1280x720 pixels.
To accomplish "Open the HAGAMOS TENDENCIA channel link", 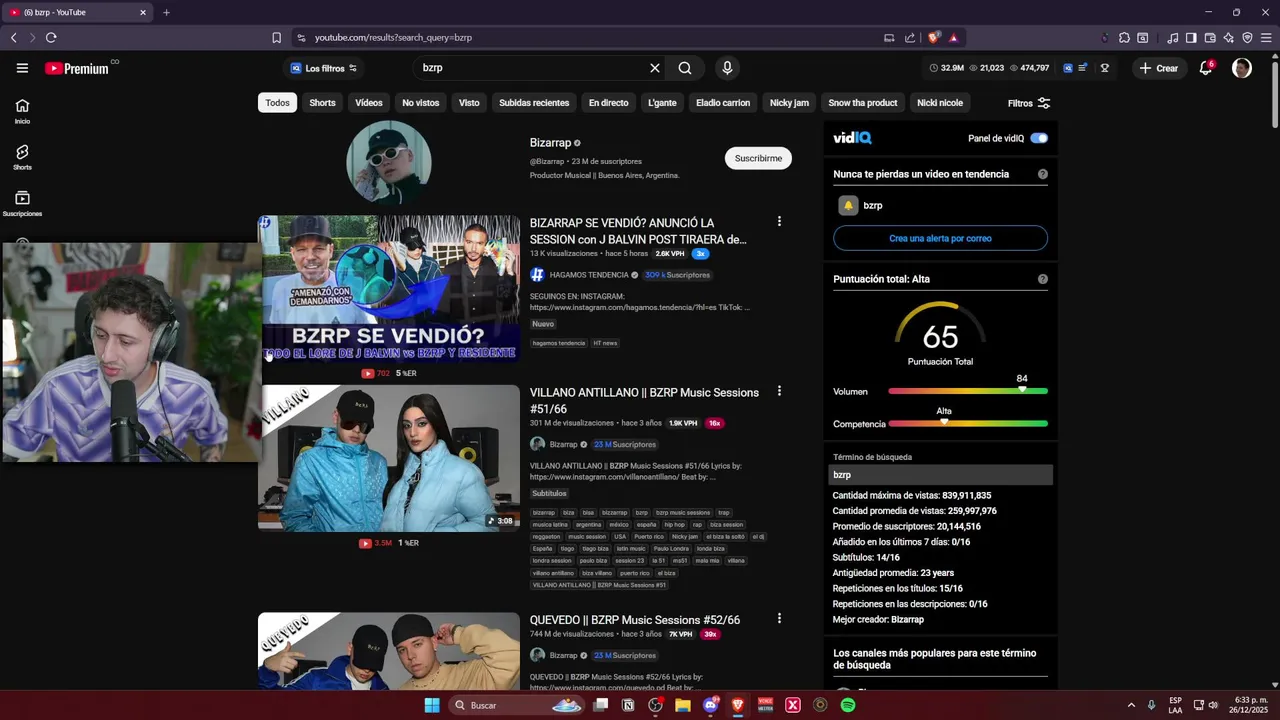I will tap(588, 275).
